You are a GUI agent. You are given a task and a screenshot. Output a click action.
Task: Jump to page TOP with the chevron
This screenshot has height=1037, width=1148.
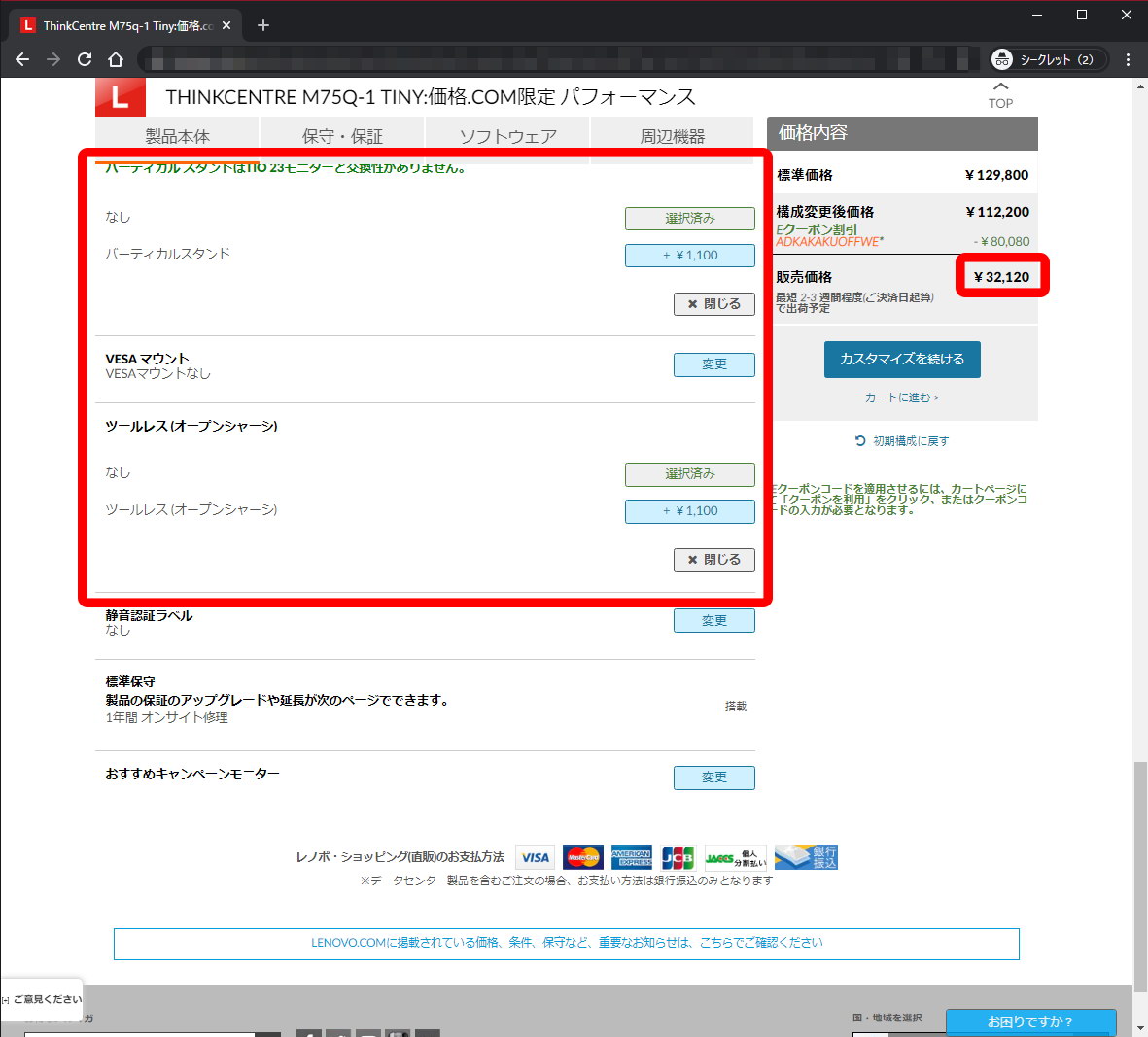pyautogui.click(x=1000, y=95)
